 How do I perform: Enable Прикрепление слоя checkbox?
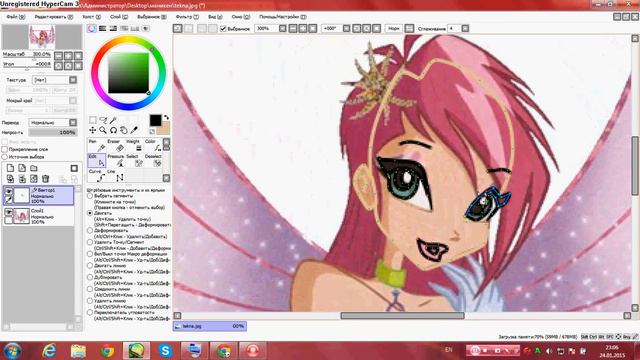tap(5, 149)
